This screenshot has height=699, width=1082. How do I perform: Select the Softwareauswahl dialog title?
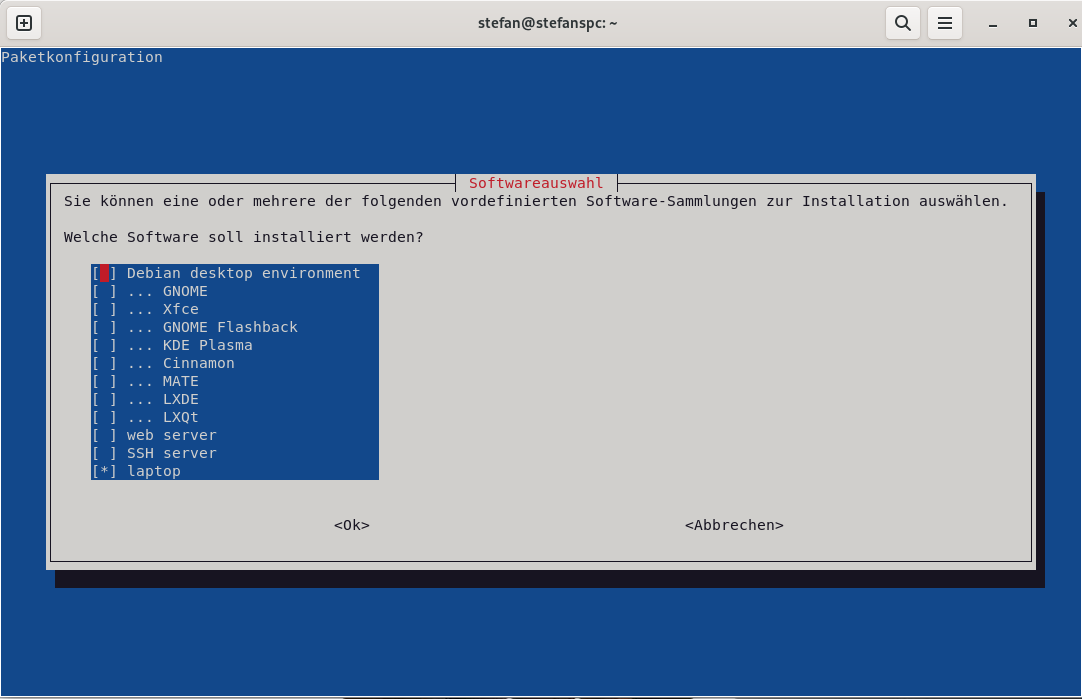[x=536, y=183]
